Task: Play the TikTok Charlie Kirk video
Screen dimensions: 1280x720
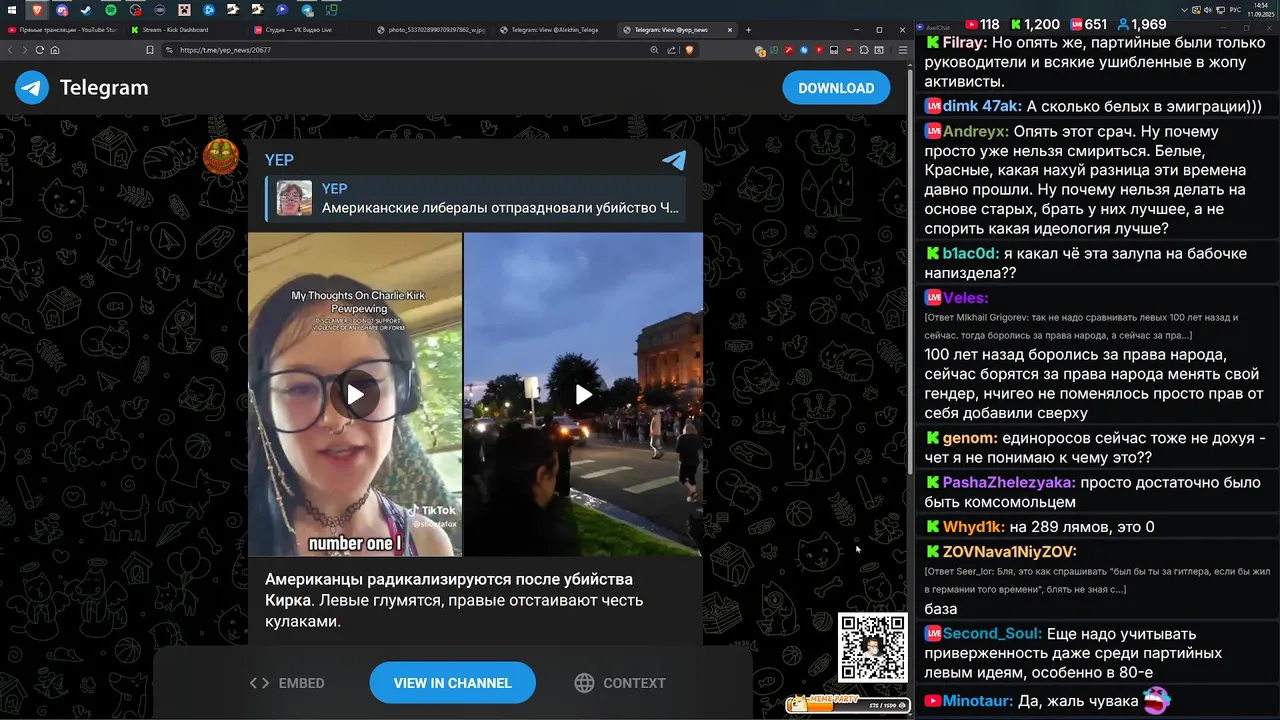Action: coord(355,394)
